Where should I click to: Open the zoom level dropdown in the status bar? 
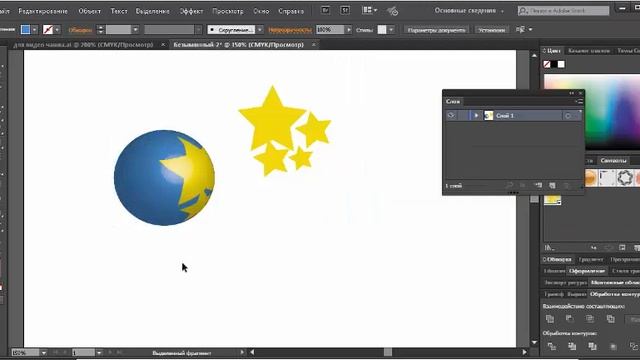pyautogui.click(x=44, y=353)
